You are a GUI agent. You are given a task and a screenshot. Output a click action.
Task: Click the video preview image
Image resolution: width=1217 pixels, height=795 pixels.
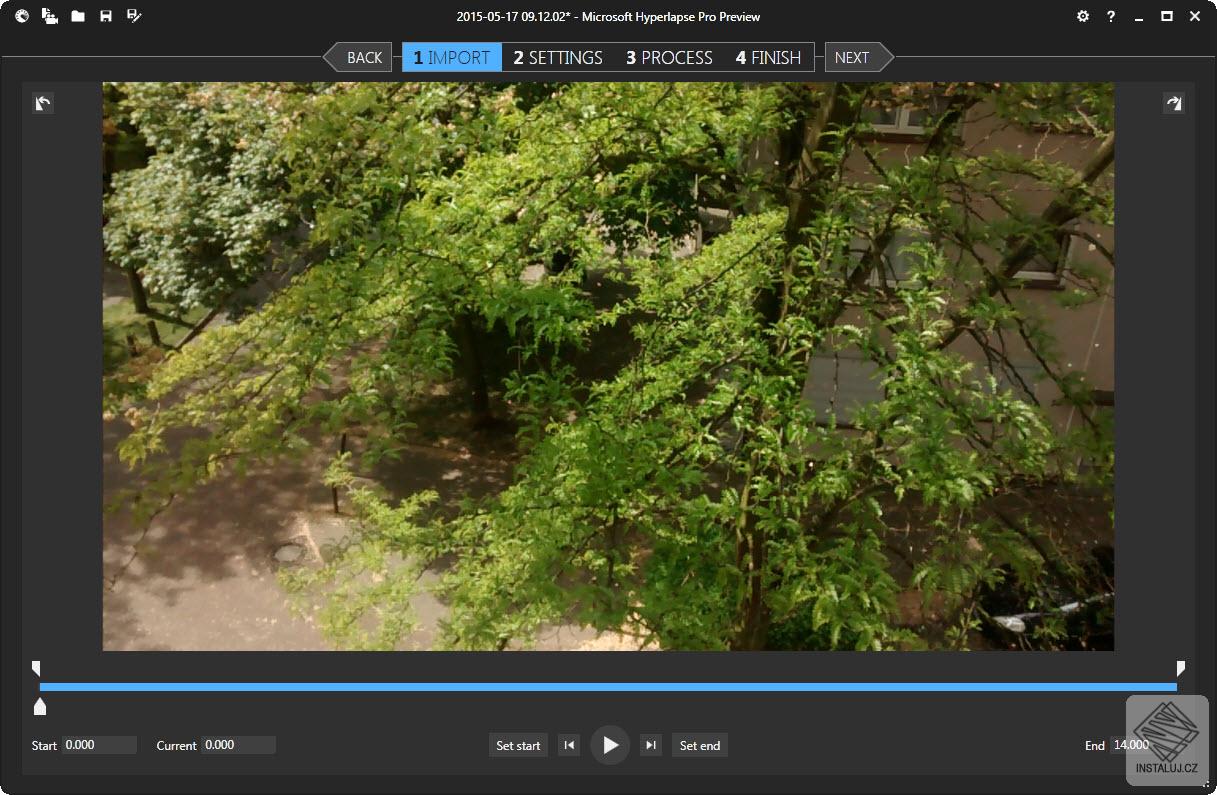coord(608,366)
